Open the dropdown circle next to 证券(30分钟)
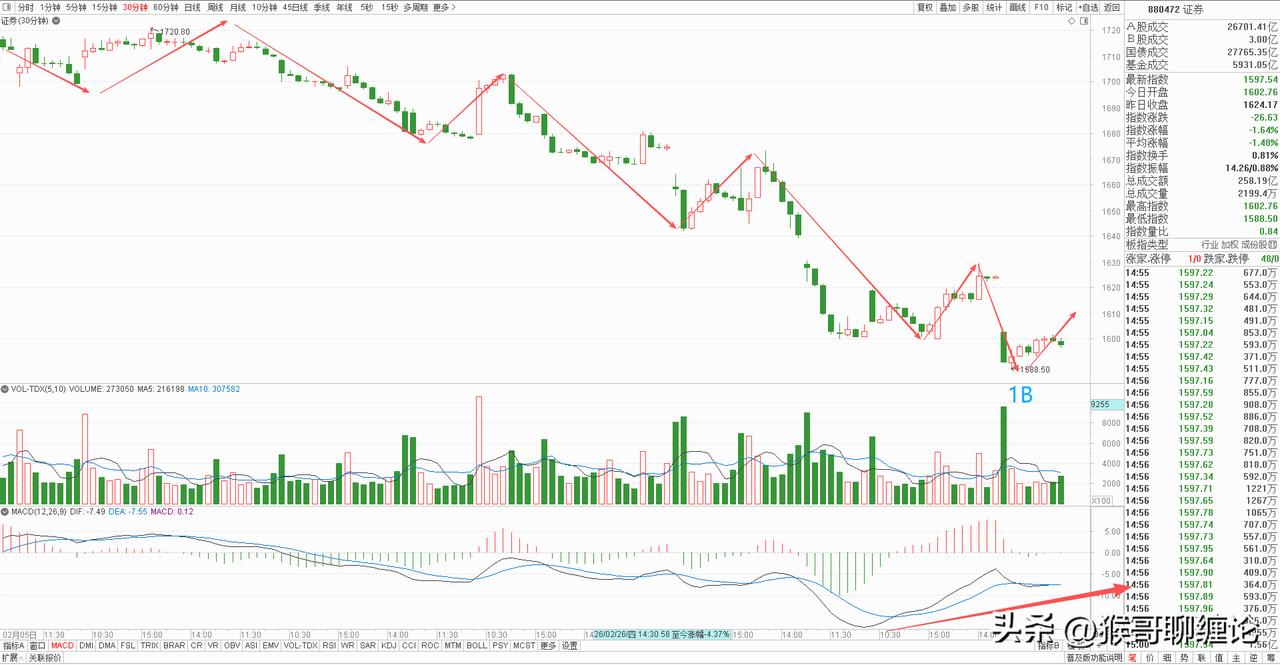Image resolution: width=1280 pixels, height=665 pixels. point(56,21)
